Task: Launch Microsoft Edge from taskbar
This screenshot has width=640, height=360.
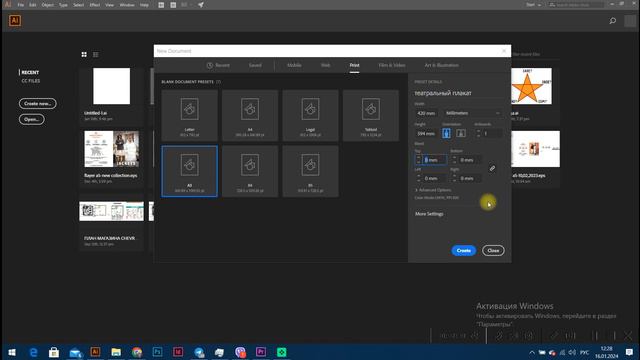Action: (33, 352)
